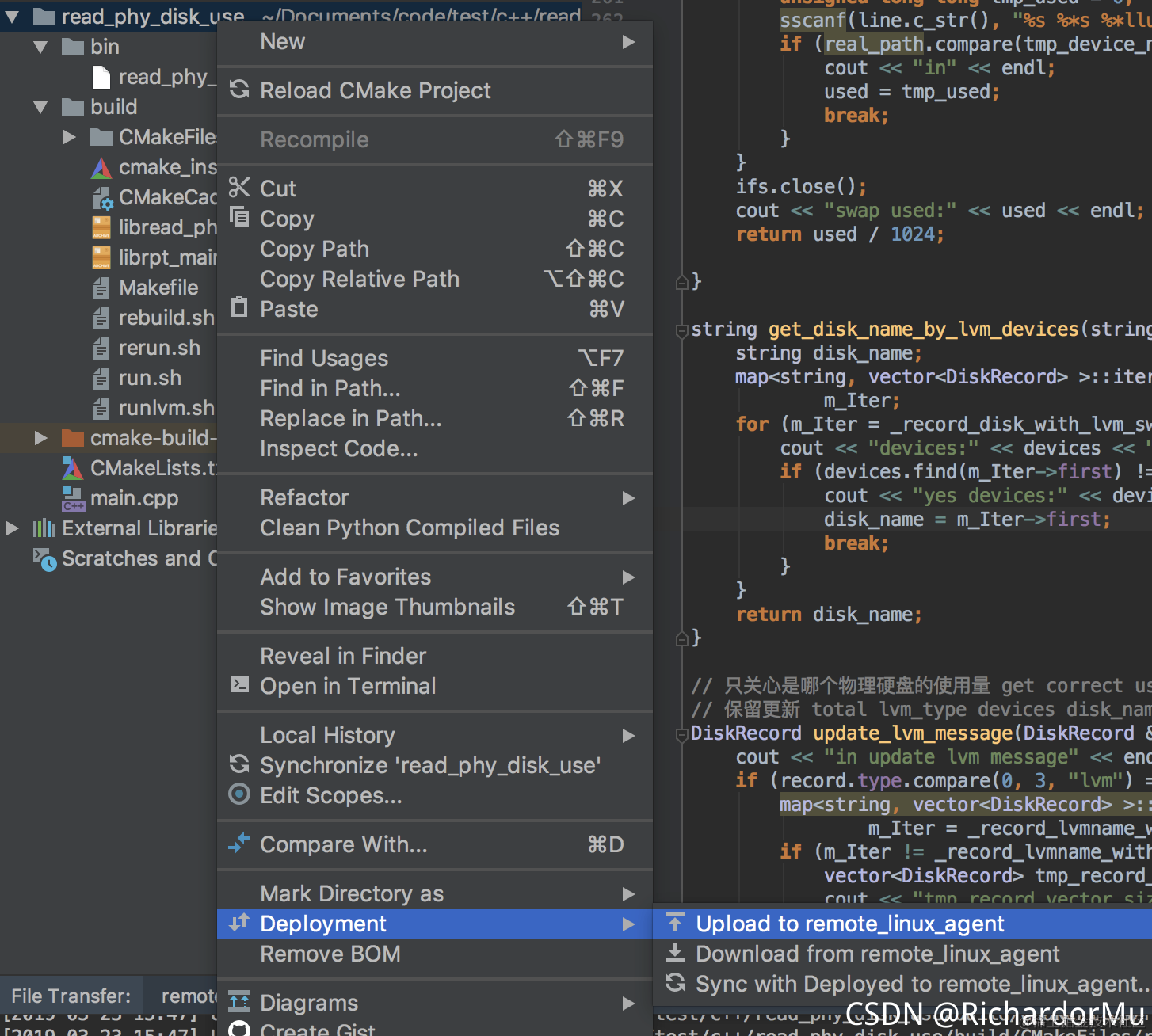This screenshot has height=1036, width=1152.
Task: Select Find Usages menu entry
Action: pyautogui.click(x=435, y=358)
